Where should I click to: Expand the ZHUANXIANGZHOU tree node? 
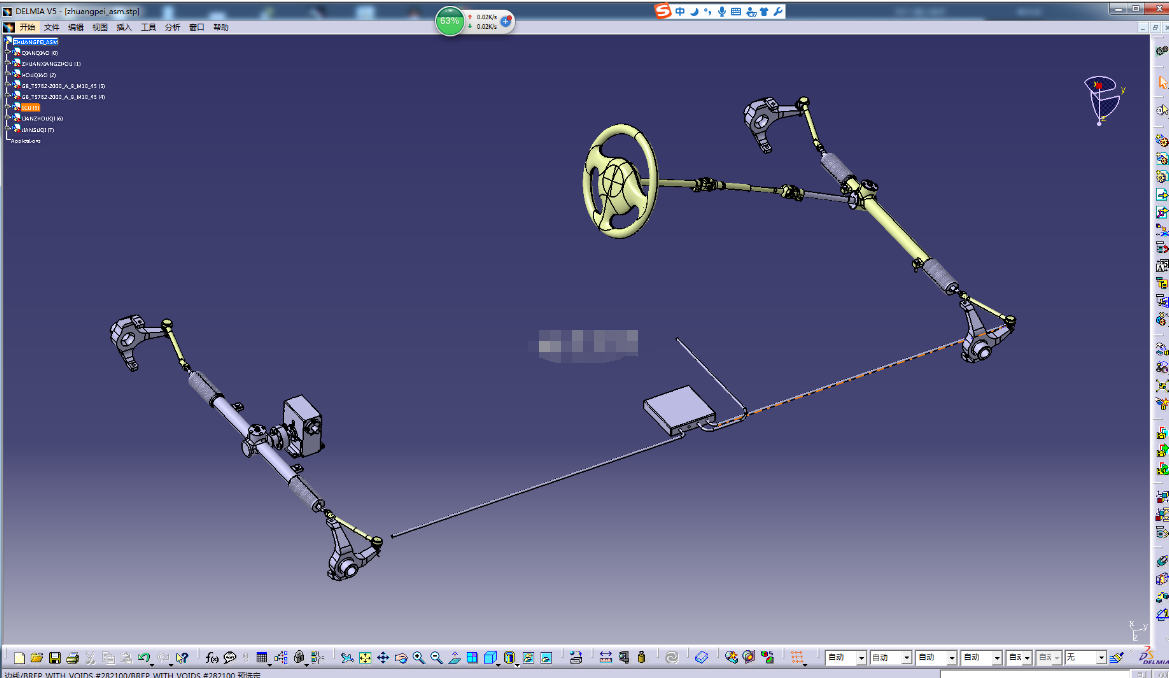8,64
